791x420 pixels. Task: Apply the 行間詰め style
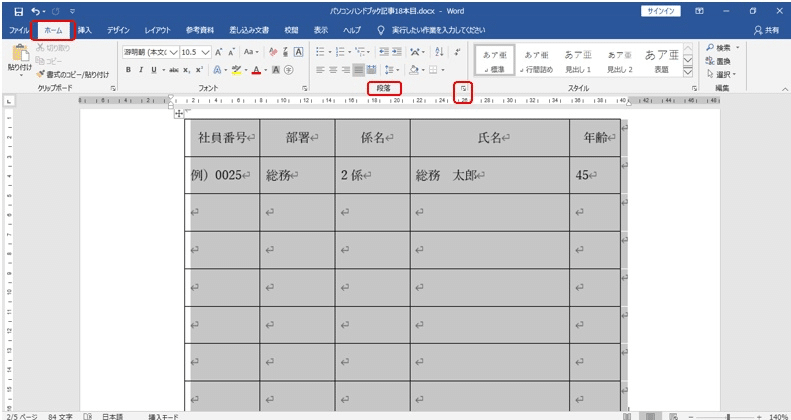coord(536,61)
